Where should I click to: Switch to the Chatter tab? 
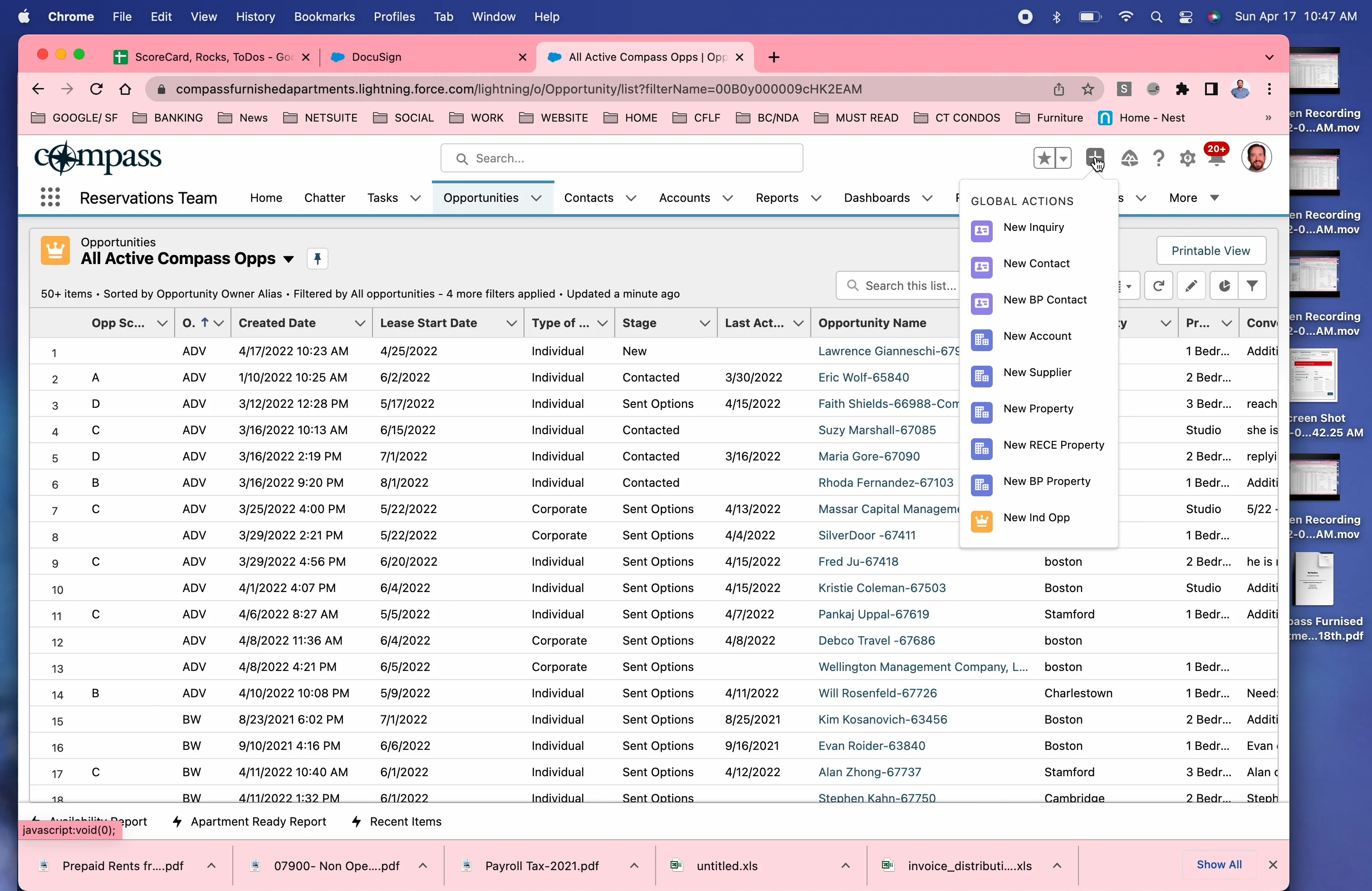click(x=324, y=198)
